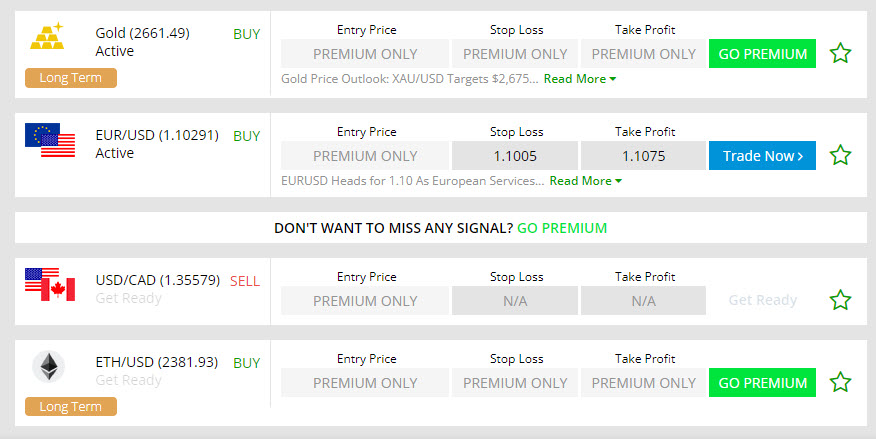Toggle the EUR/USD favorite star
The image size is (876, 439).
pyautogui.click(x=840, y=155)
